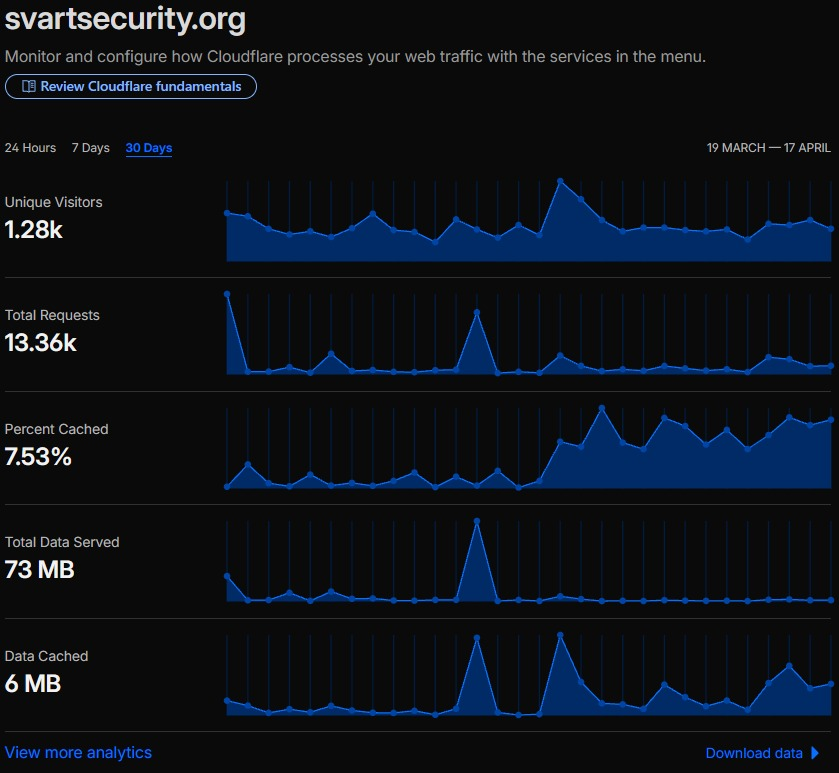Click the peak on the Unique Visitors chart
This screenshot has width=839, height=773.
[560, 180]
